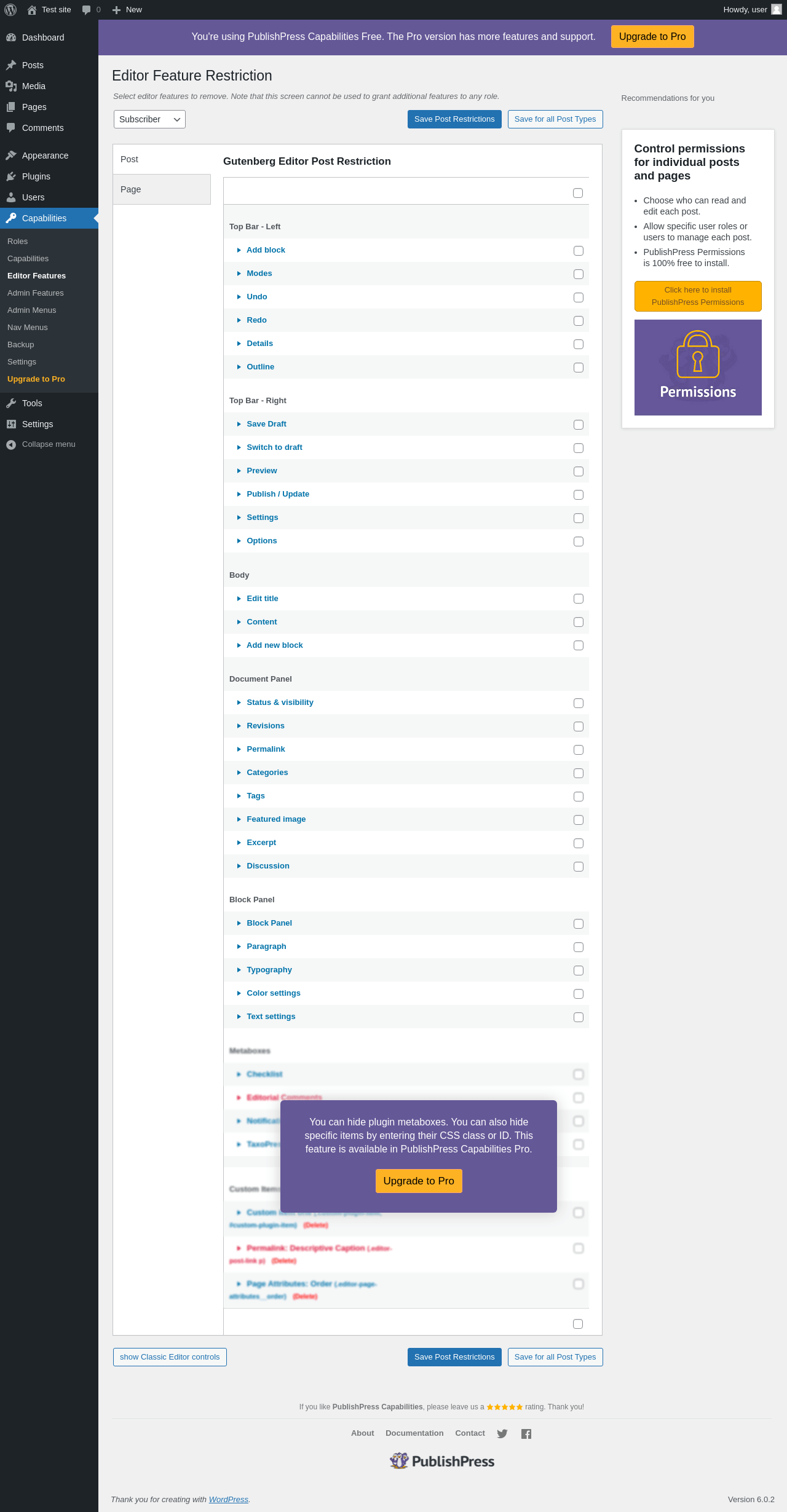Click the WordPress logo icon

[x=10, y=10]
